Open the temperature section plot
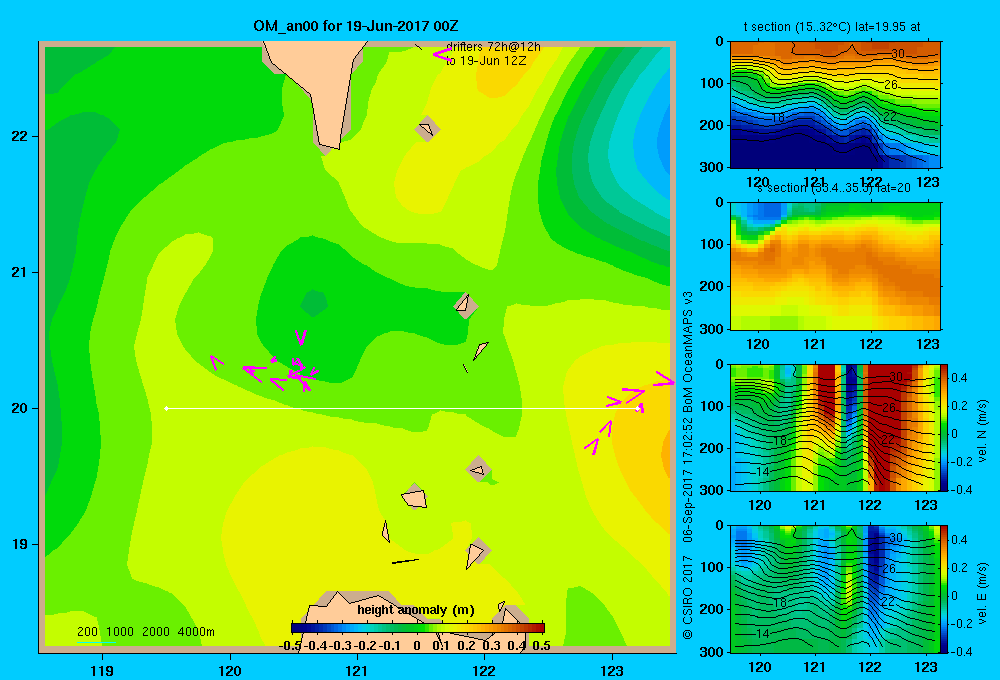Viewport: 1000px width, 680px height. pyautogui.click(x=835, y=105)
